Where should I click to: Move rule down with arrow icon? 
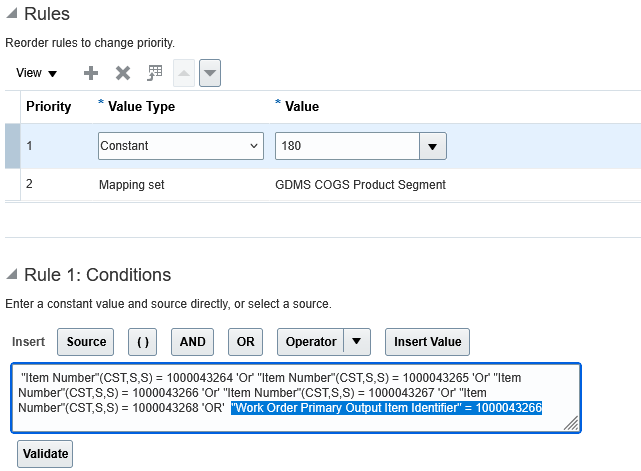[210, 73]
